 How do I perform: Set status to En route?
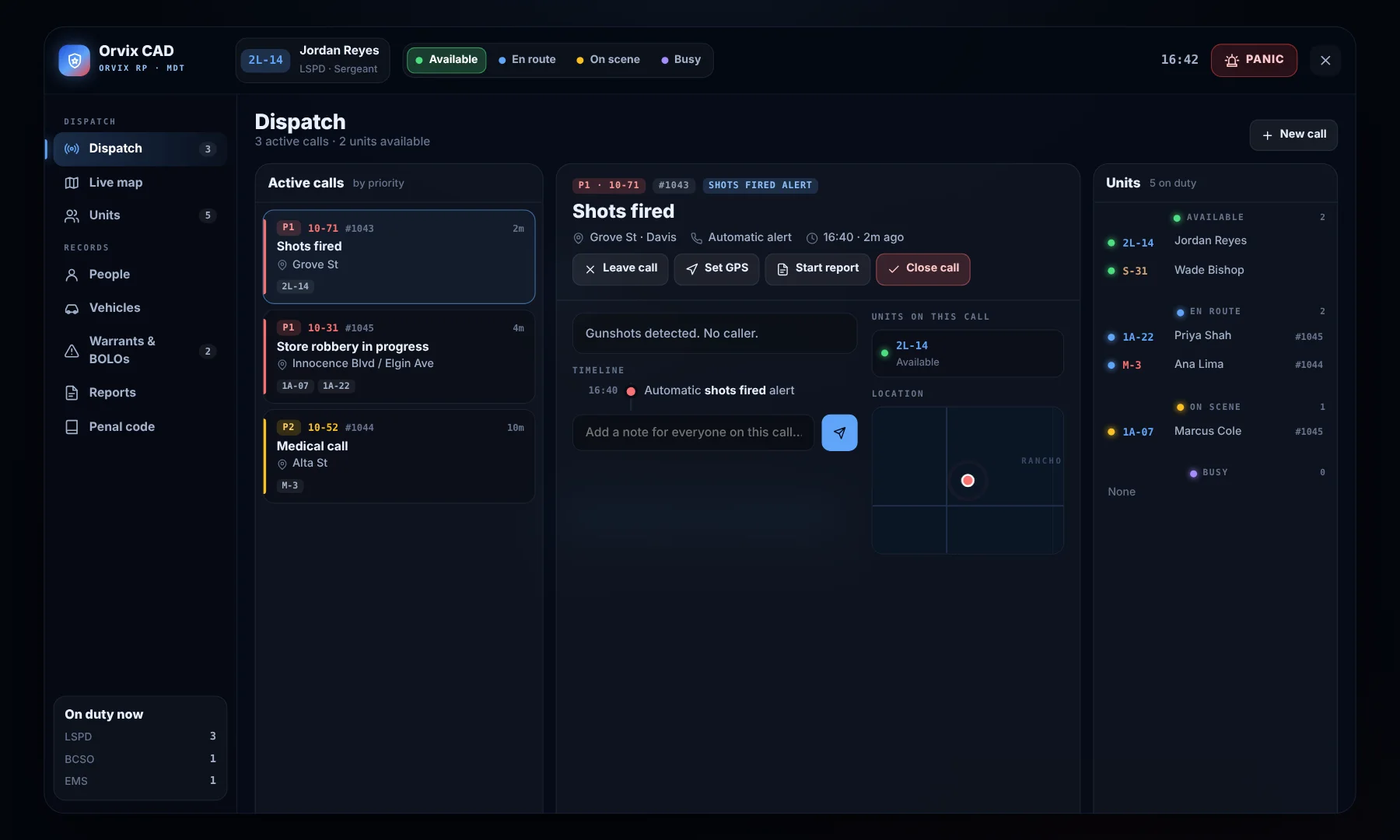point(527,60)
